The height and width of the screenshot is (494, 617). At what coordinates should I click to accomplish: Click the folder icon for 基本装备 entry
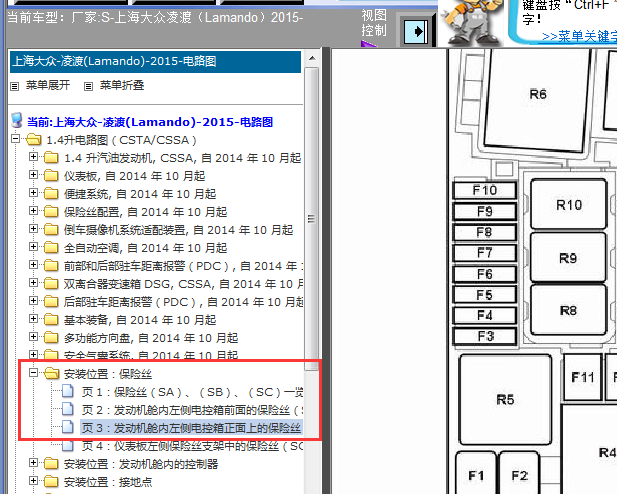click(51, 320)
